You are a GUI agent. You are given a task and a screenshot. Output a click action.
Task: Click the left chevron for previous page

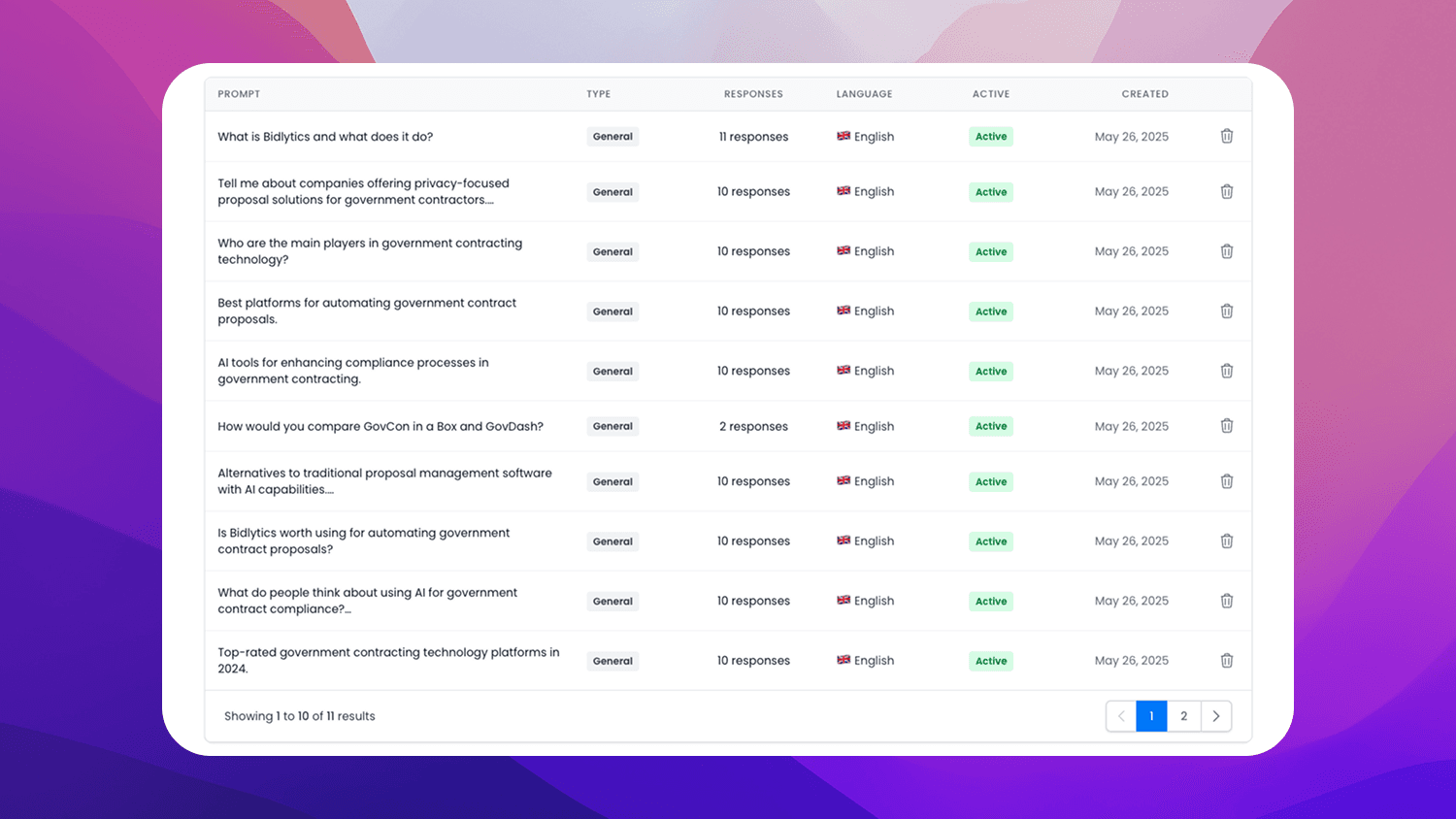tap(1121, 715)
